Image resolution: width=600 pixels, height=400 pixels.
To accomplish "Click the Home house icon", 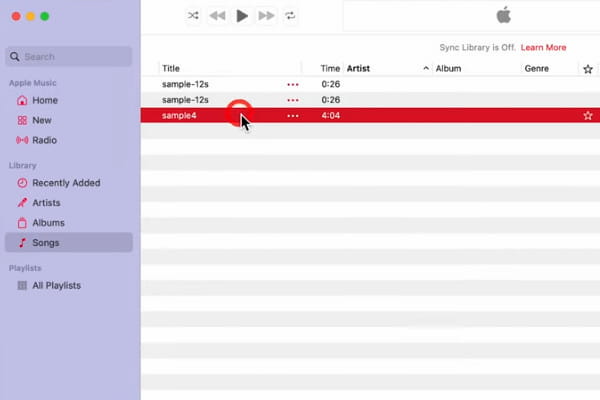I will (22, 100).
